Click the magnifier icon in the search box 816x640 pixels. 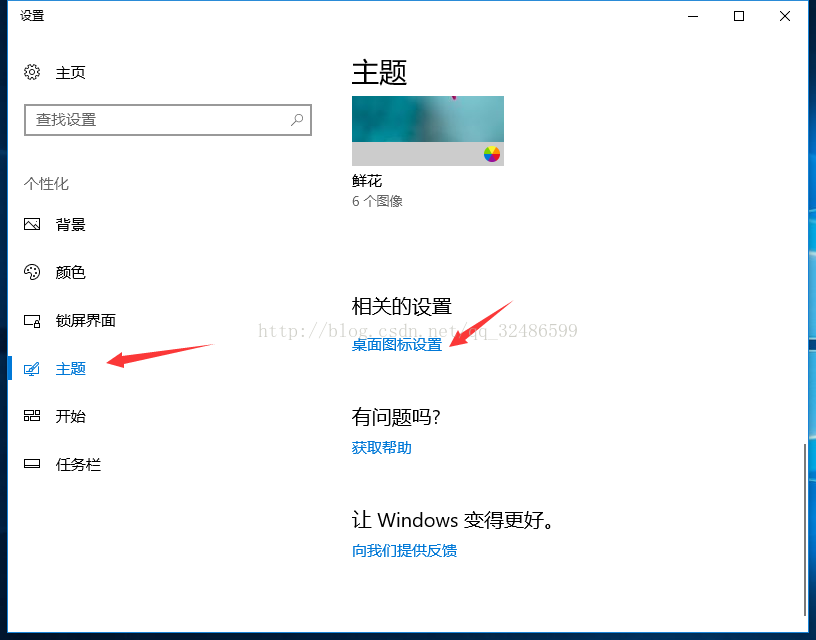click(x=297, y=120)
